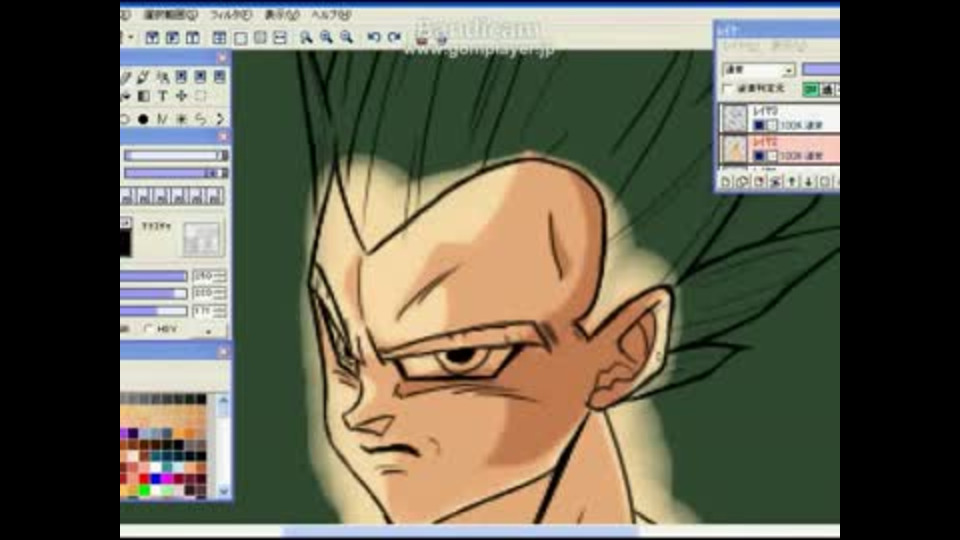Click the leftmost magnifier zoom icon
Screen dimensions: 960x540
(x=306, y=37)
